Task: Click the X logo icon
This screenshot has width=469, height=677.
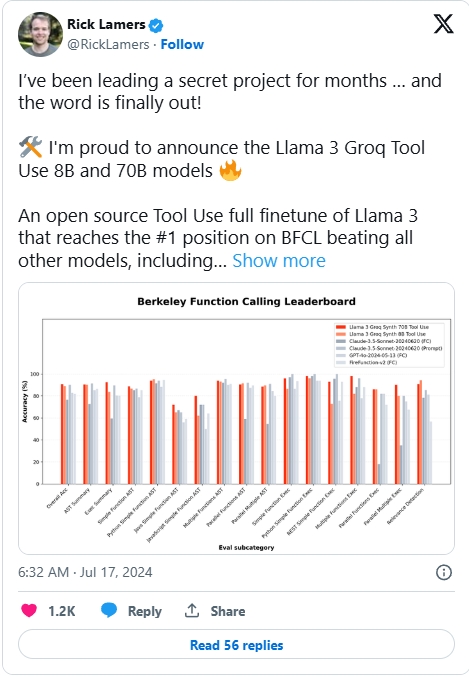Action: pyautogui.click(x=443, y=24)
